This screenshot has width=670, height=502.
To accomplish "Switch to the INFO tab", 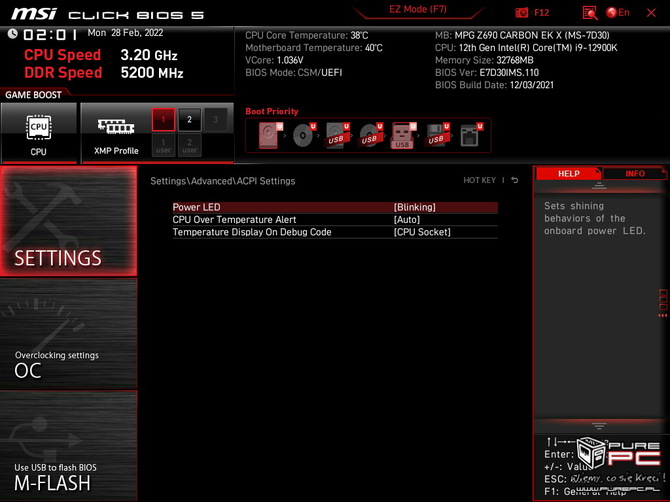I will (x=635, y=173).
